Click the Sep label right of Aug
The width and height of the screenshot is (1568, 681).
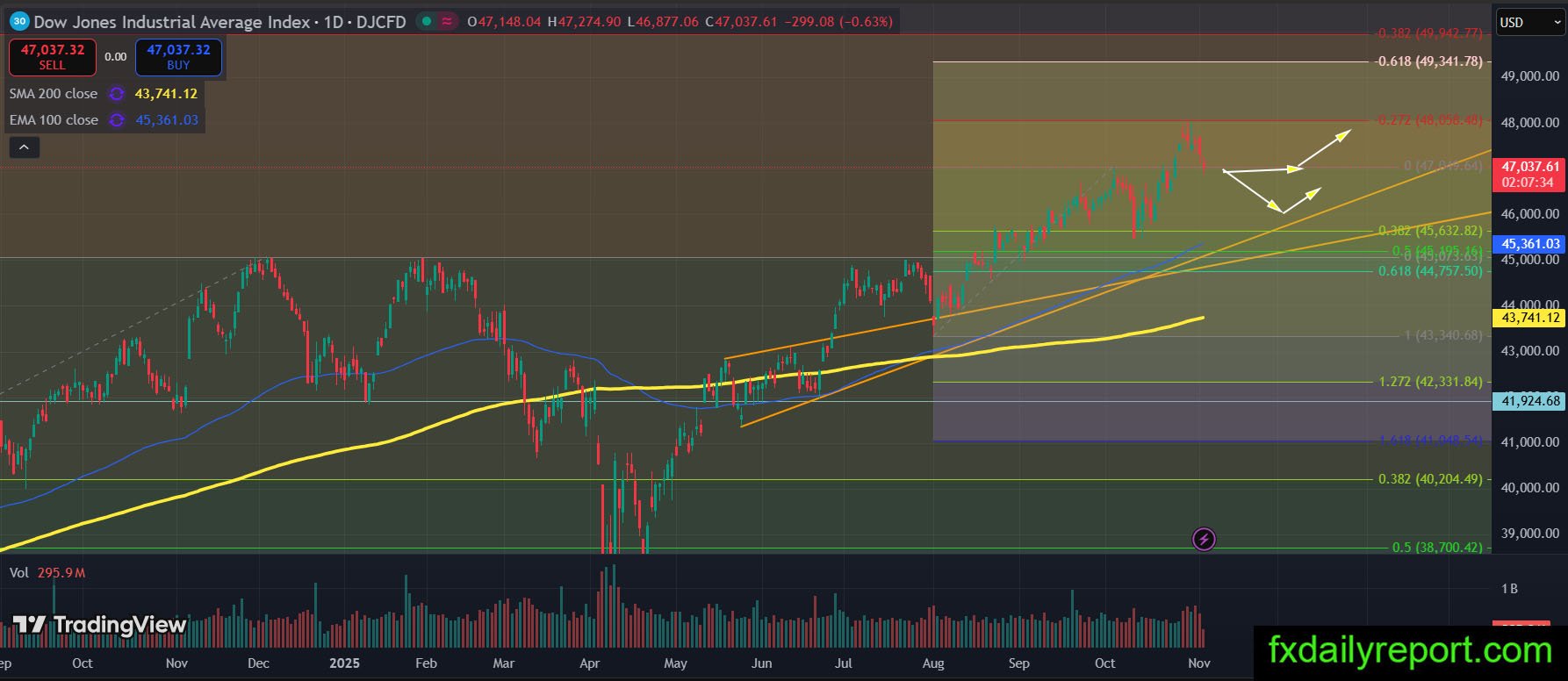click(1019, 663)
